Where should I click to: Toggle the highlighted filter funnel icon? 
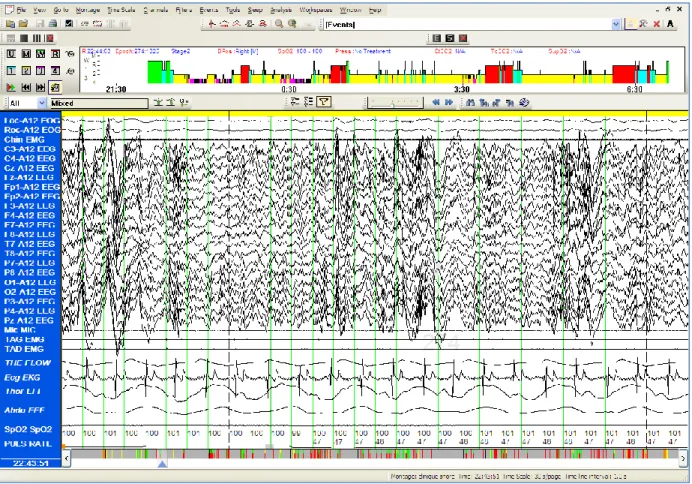324,102
